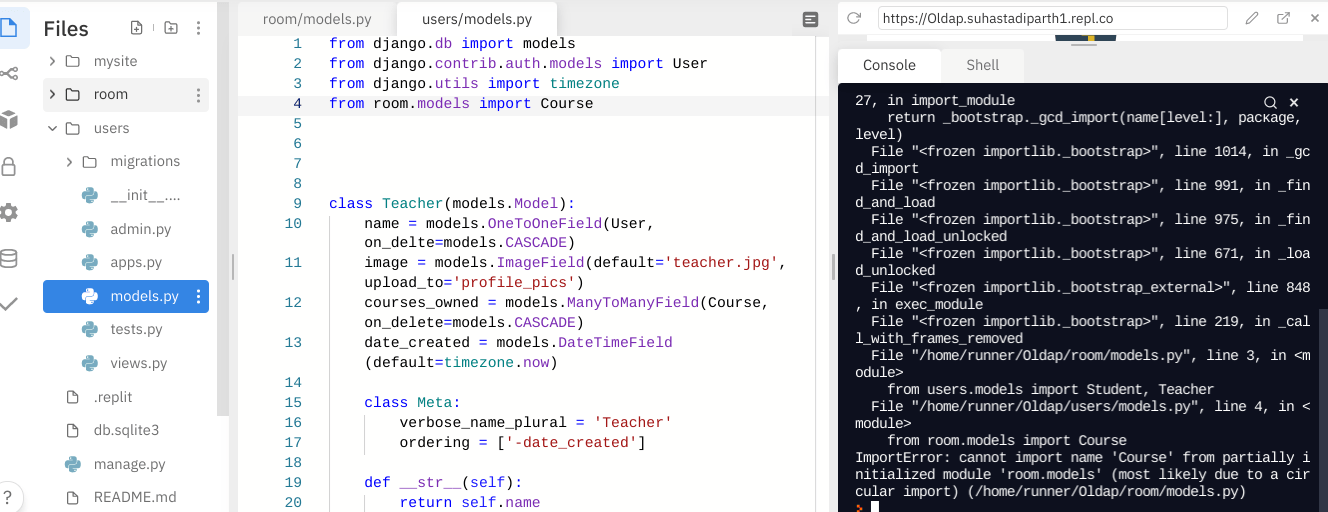Viewport: 1328px width, 512px height.
Task: Open the Files panel icon in sidebar
Action: (x=8, y=27)
